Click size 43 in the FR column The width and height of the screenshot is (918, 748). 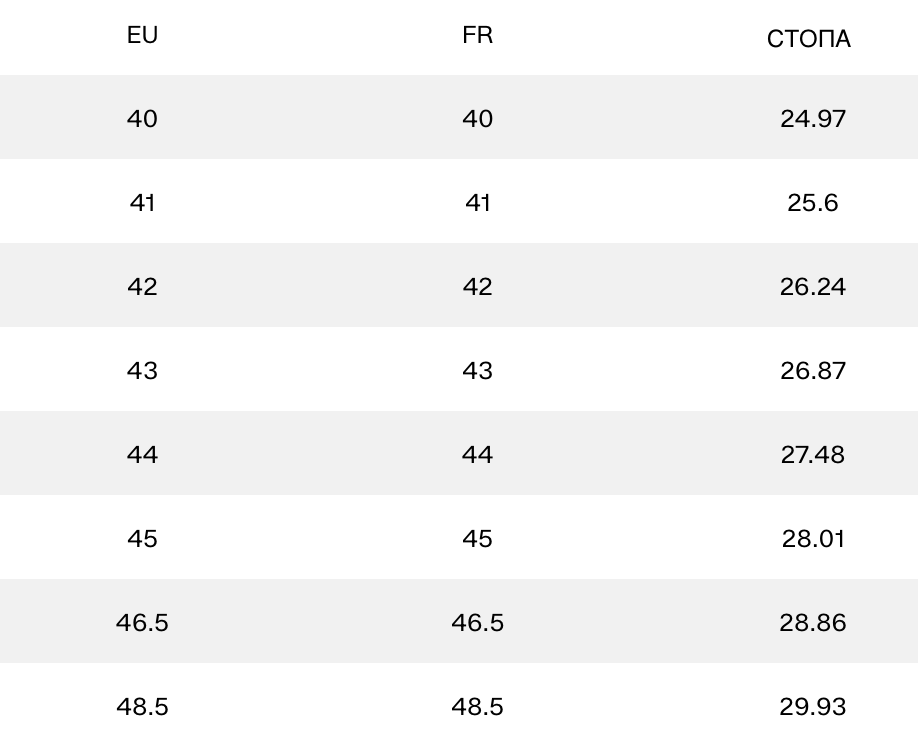(x=477, y=371)
